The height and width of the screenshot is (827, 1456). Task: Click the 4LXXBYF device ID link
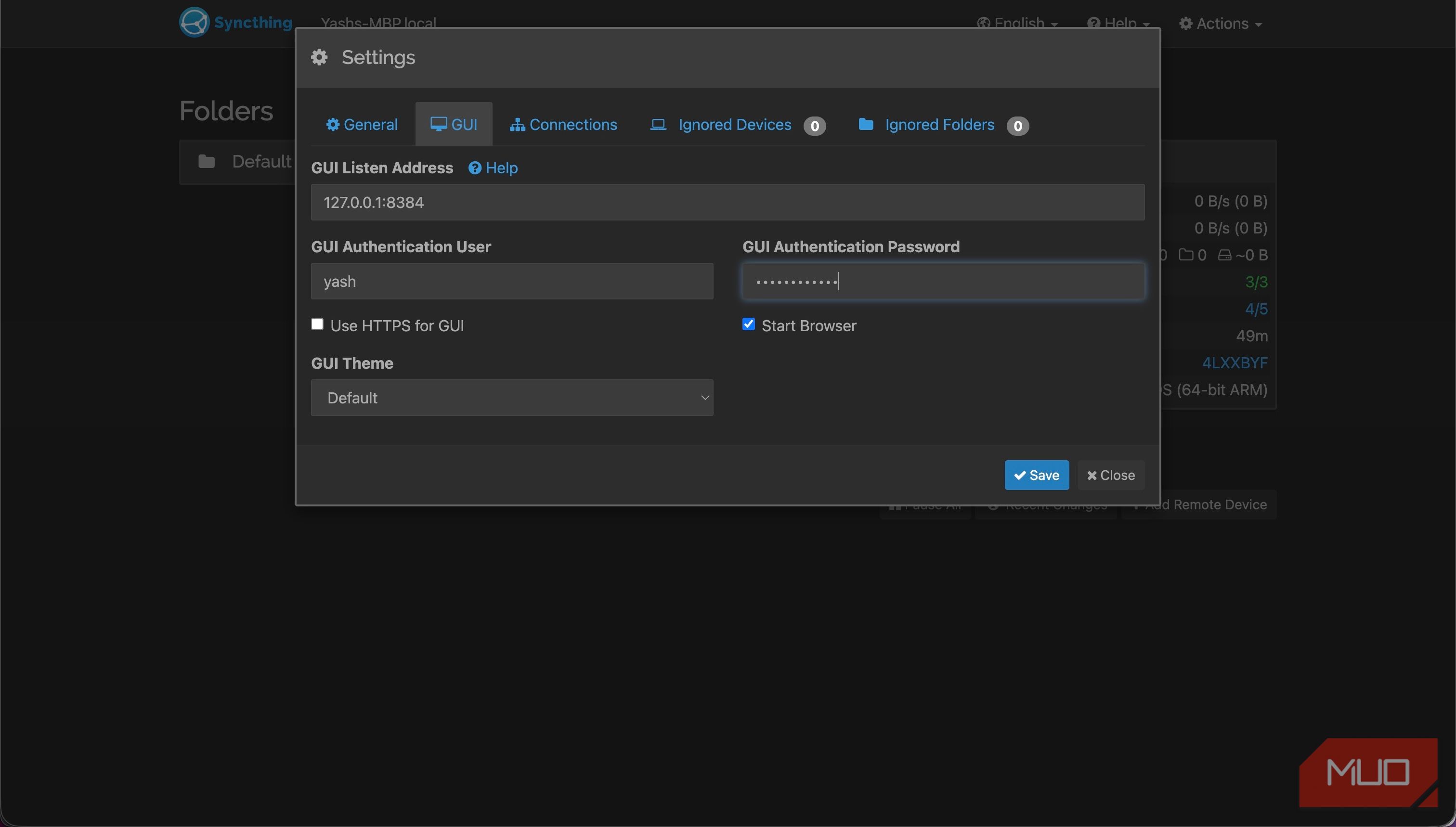pyautogui.click(x=1235, y=363)
